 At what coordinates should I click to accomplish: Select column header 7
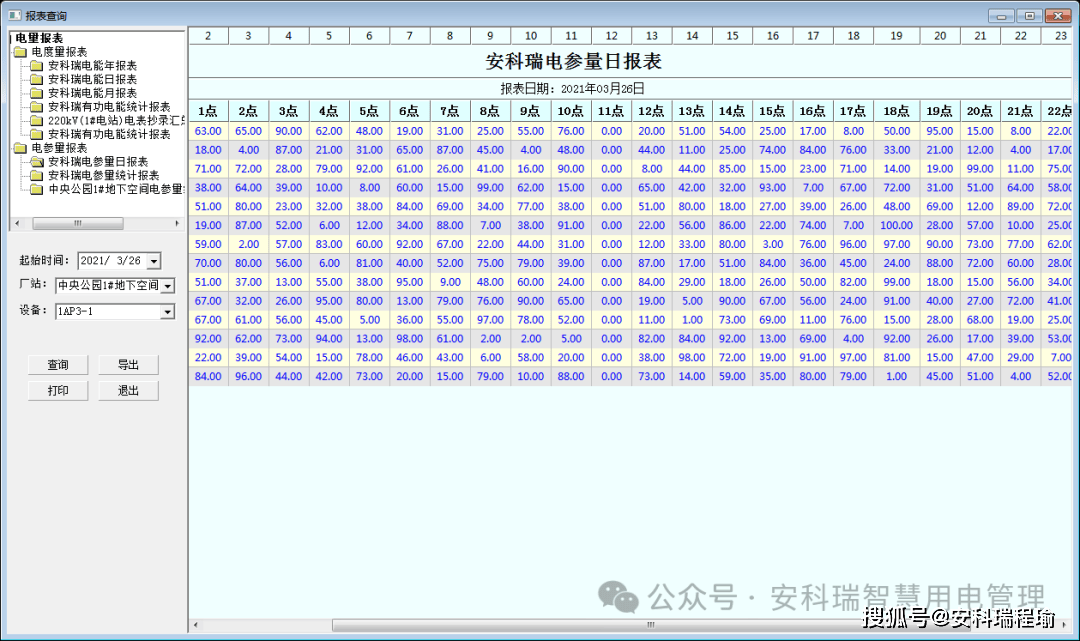[410, 36]
